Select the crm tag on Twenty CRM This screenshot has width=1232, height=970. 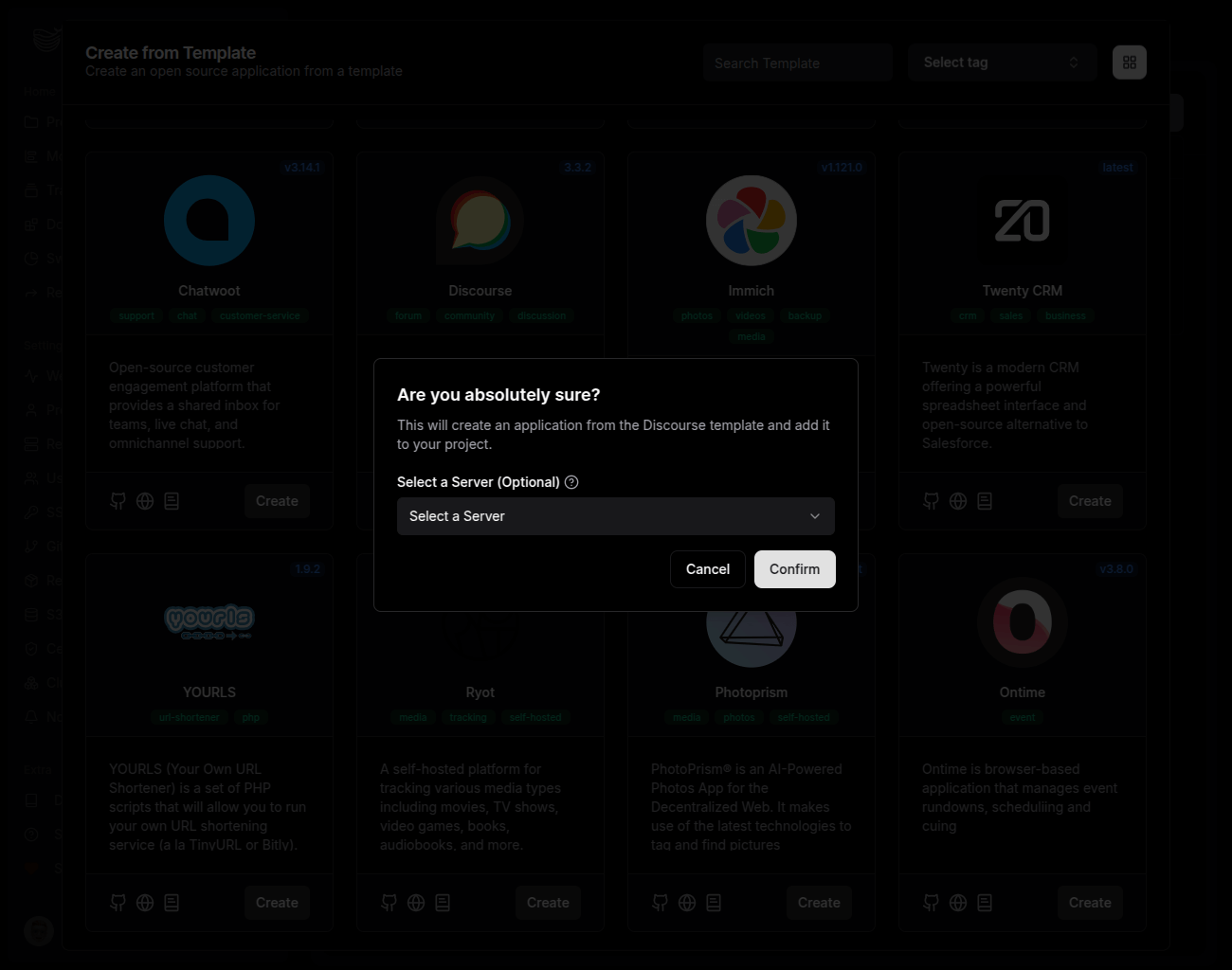[x=968, y=315]
